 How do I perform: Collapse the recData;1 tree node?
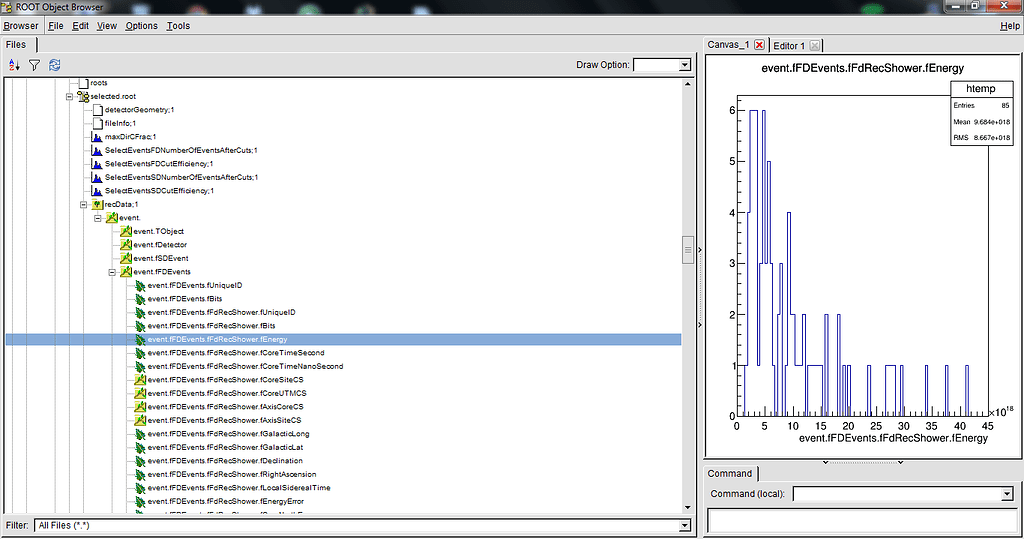tap(84, 204)
